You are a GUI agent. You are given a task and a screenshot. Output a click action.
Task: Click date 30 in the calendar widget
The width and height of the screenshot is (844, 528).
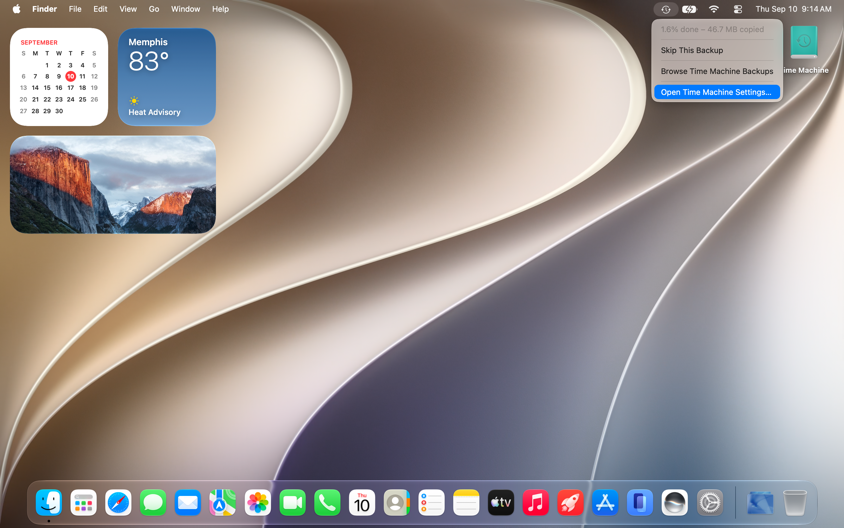click(59, 111)
